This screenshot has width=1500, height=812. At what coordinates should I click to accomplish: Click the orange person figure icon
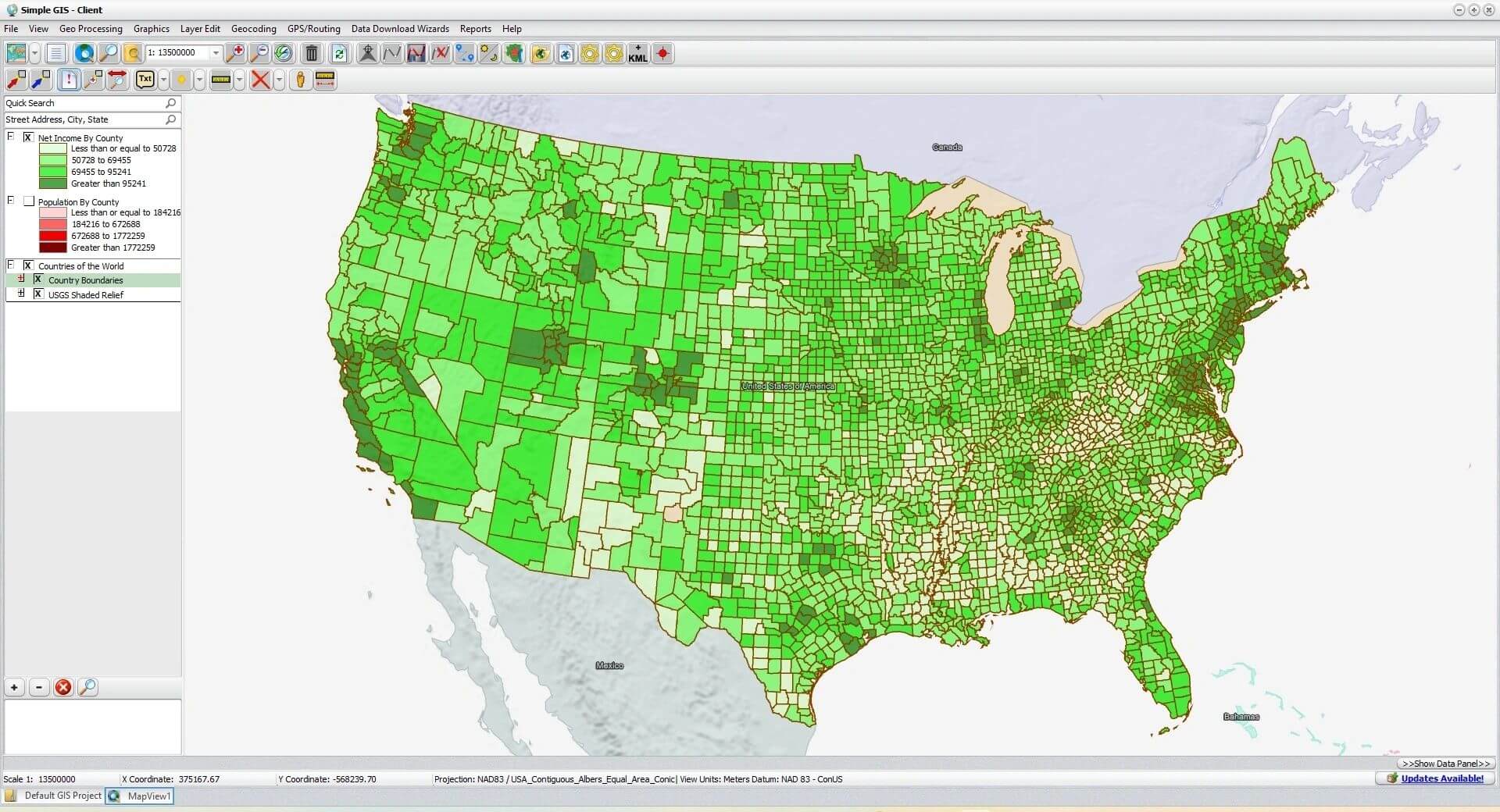(x=300, y=79)
